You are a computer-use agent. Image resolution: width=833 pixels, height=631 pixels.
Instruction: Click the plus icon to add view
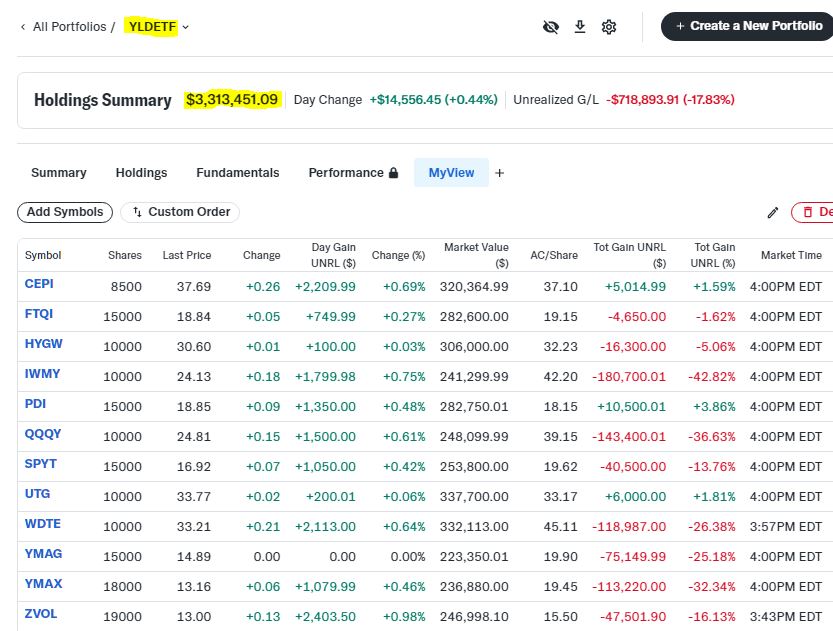[500, 173]
